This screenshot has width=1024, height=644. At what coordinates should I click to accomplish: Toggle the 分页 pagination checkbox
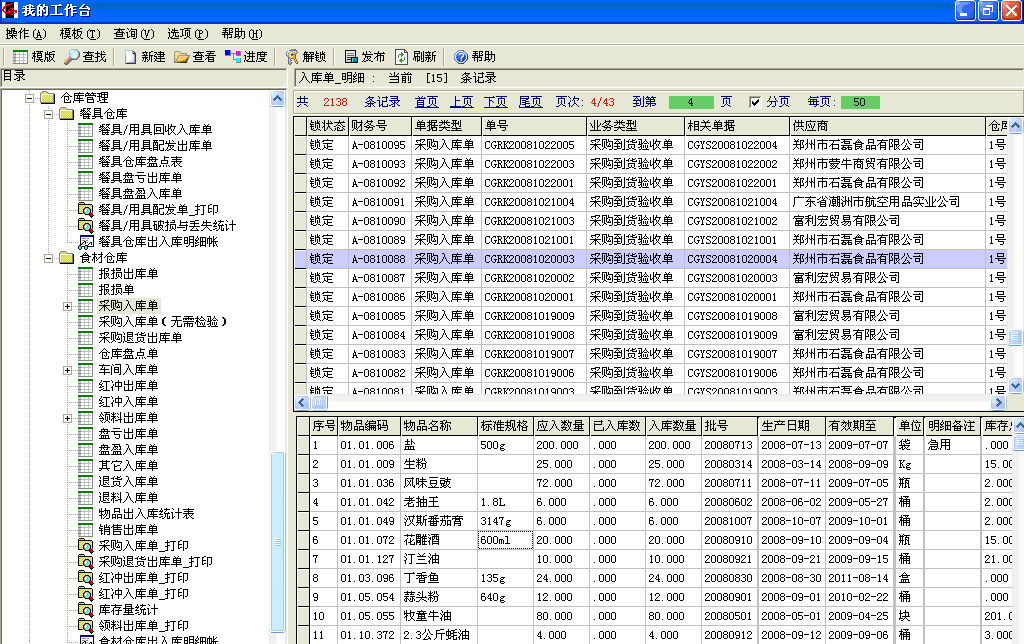tap(755, 102)
